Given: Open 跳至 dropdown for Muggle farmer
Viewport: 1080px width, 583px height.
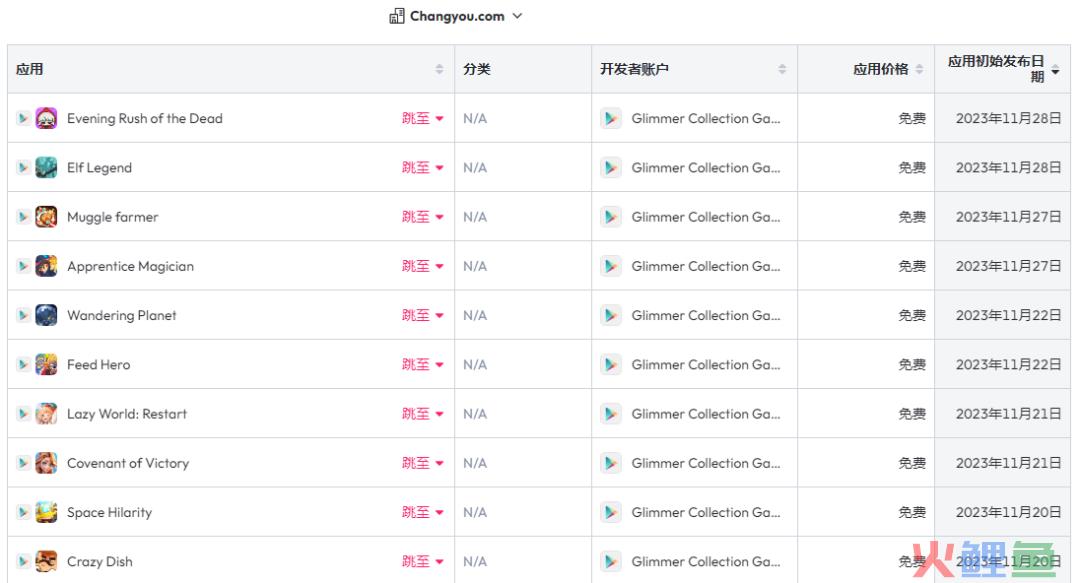Looking at the screenshot, I should pos(422,216).
